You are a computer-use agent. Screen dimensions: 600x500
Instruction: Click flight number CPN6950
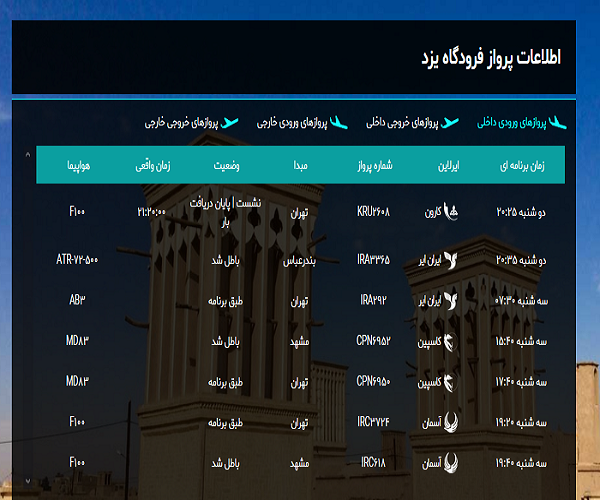pos(373,381)
